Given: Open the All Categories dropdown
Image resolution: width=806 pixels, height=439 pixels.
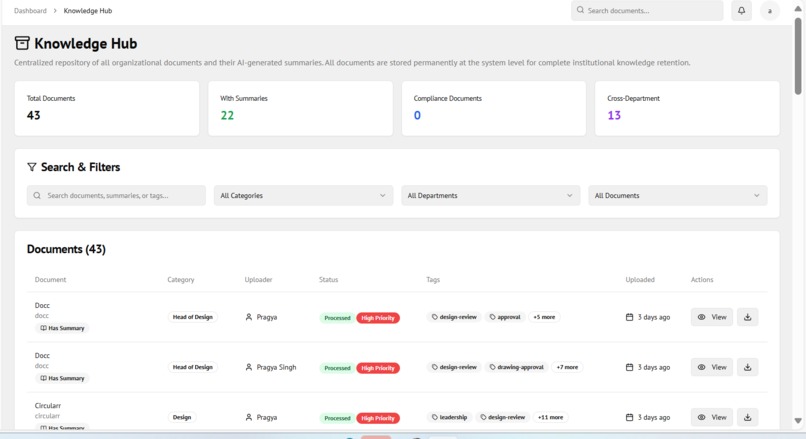Looking at the screenshot, I should point(303,195).
